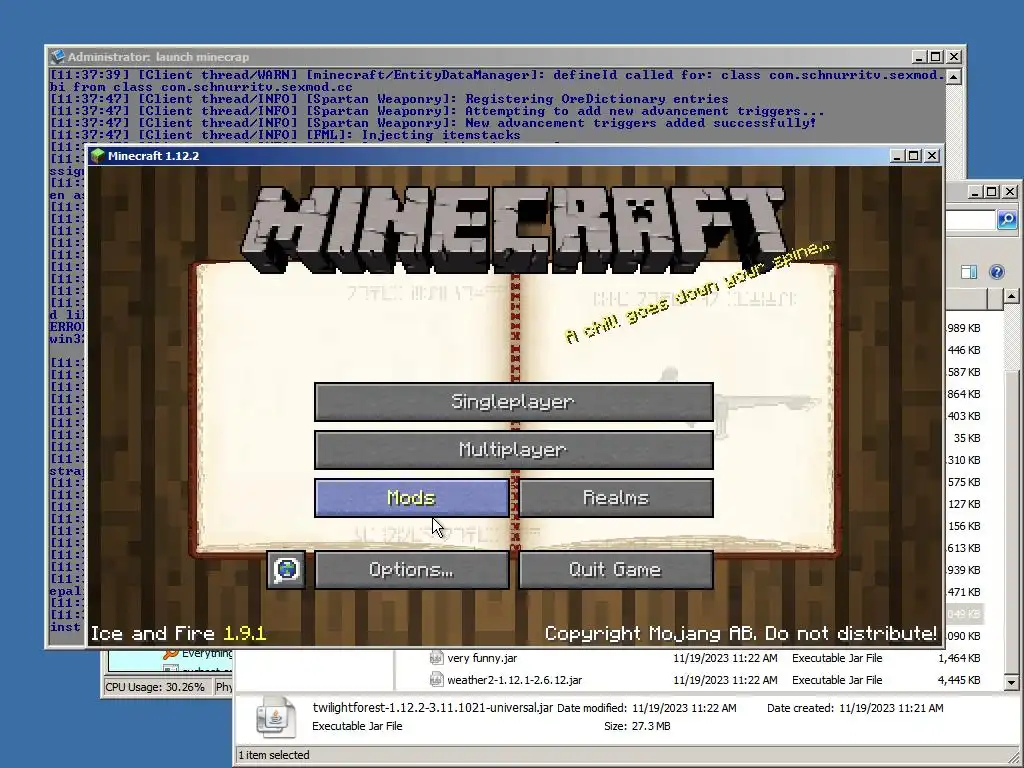
Task: Maximize the Explorer window
Action: click(991, 191)
